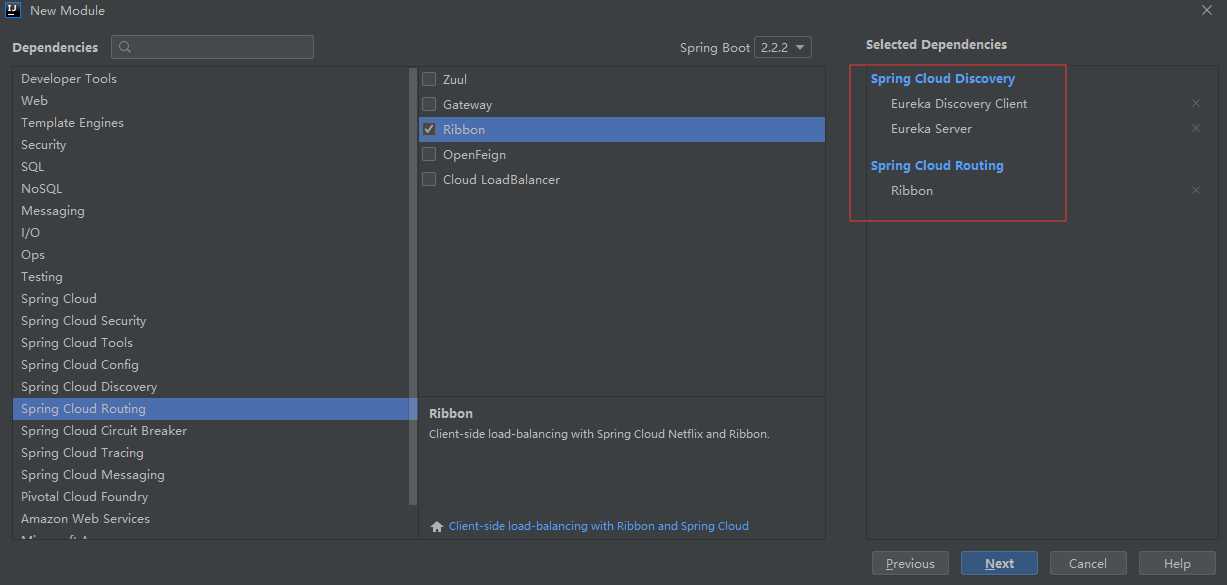Select the Testing category
Screen dimensions: 1227x585
211,276
